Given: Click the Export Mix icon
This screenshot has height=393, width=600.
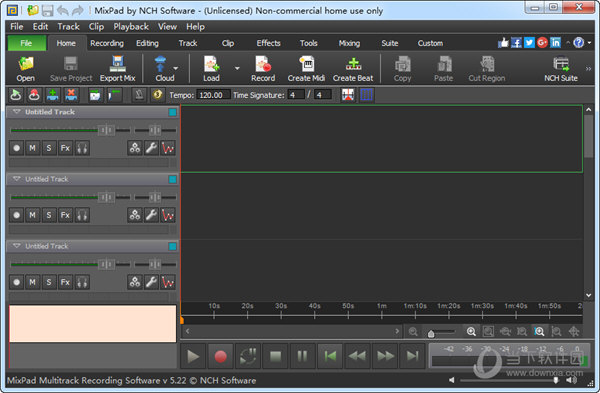Looking at the screenshot, I should click(x=117, y=69).
